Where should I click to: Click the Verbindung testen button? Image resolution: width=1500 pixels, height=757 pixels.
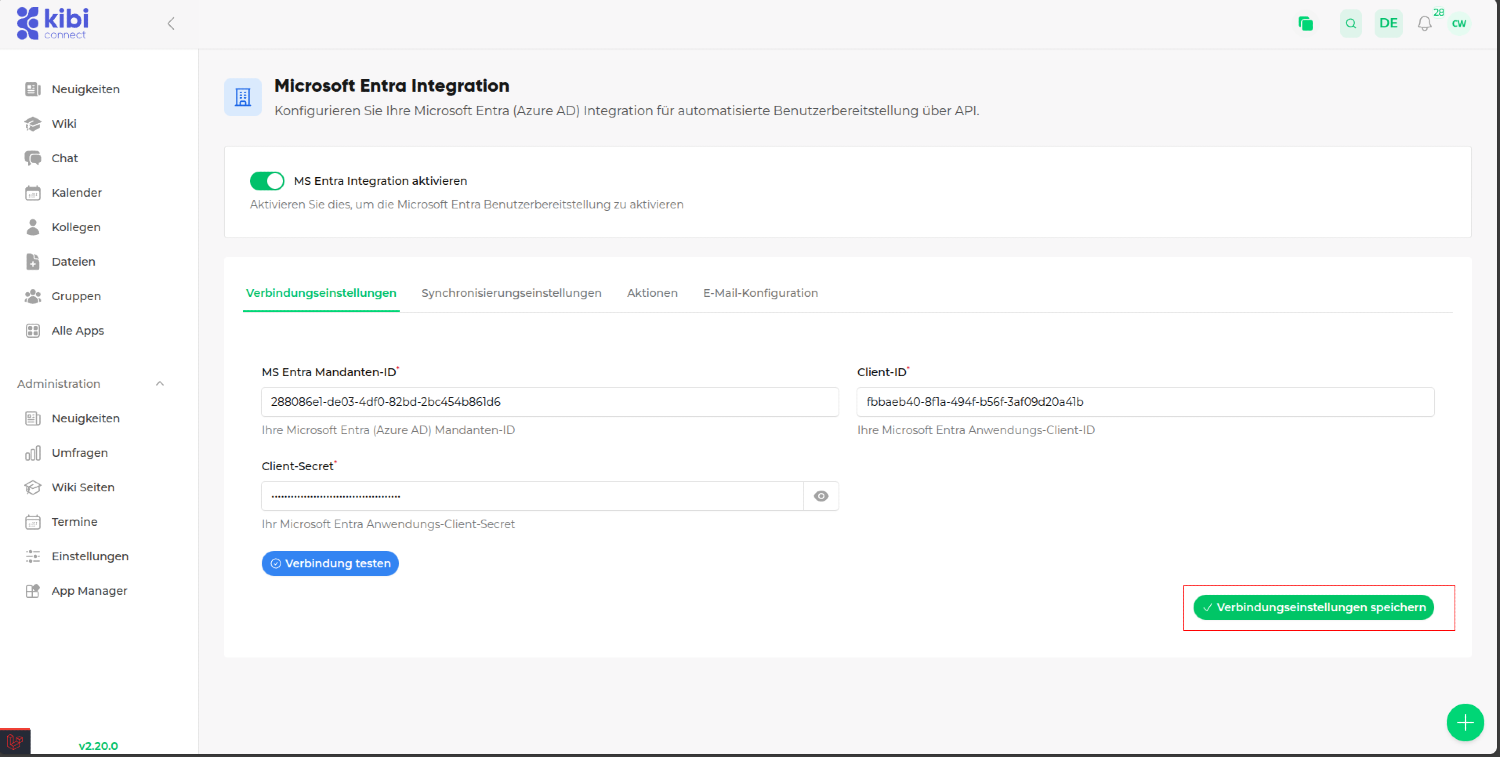click(330, 563)
